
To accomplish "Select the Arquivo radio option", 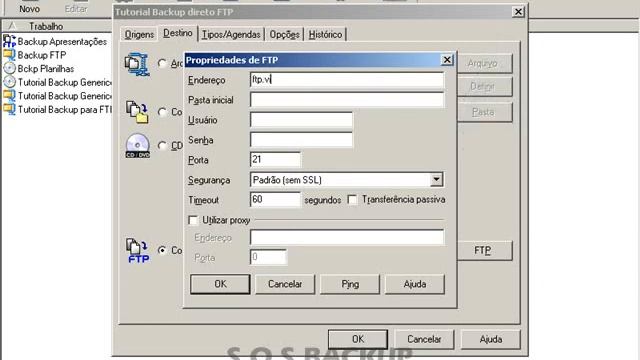I will click(x=162, y=63).
